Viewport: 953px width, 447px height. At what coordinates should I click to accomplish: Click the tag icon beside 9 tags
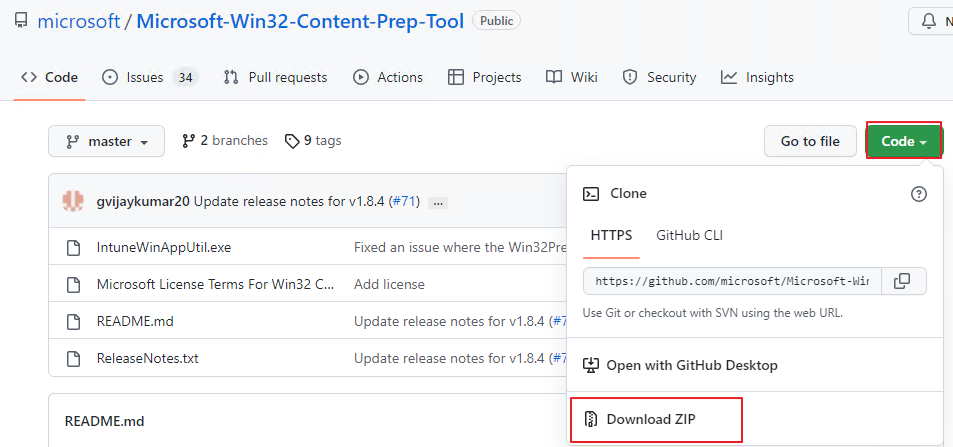tap(292, 141)
